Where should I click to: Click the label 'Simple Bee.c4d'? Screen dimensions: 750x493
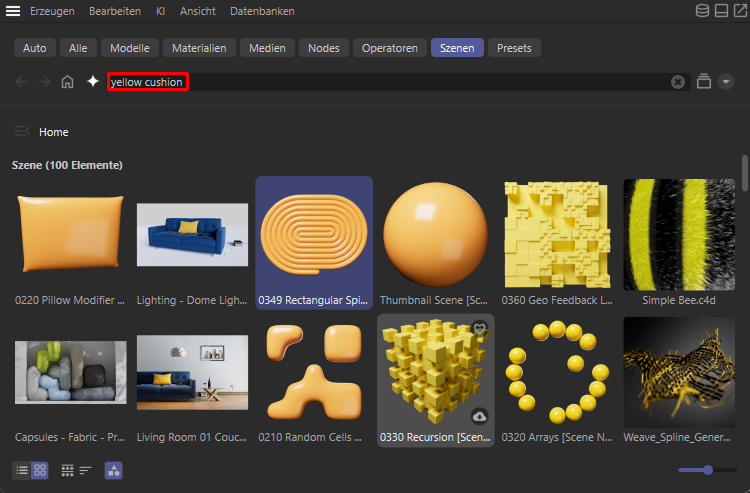click(679, 300)
